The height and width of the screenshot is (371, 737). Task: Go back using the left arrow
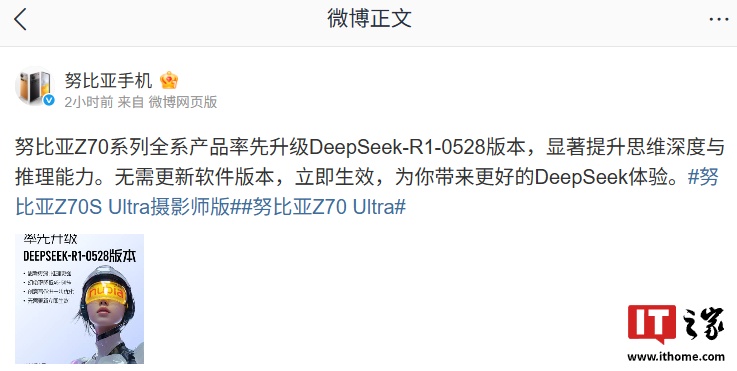click(20, 20)
